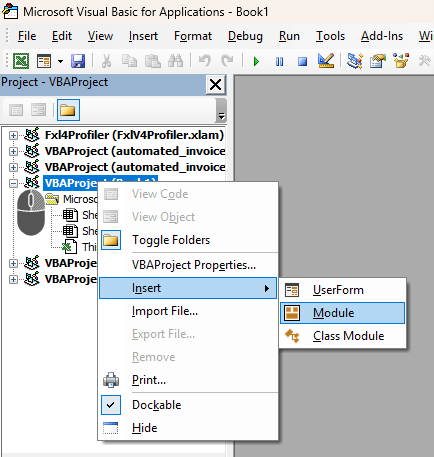
Task: Open the Debug menu
Action: (x=245, y=36)
